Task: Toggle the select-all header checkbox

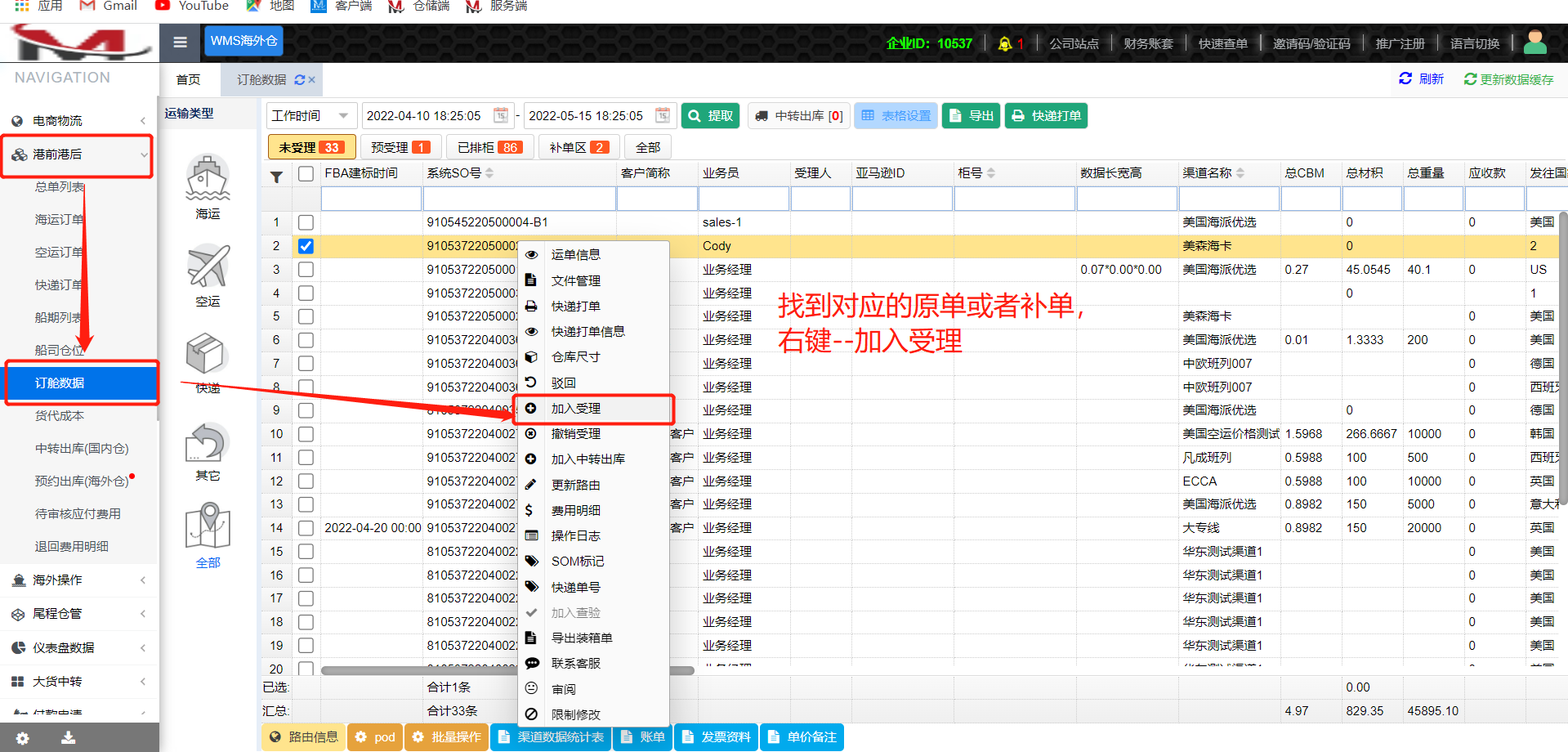Action: [x=306, y=173]
